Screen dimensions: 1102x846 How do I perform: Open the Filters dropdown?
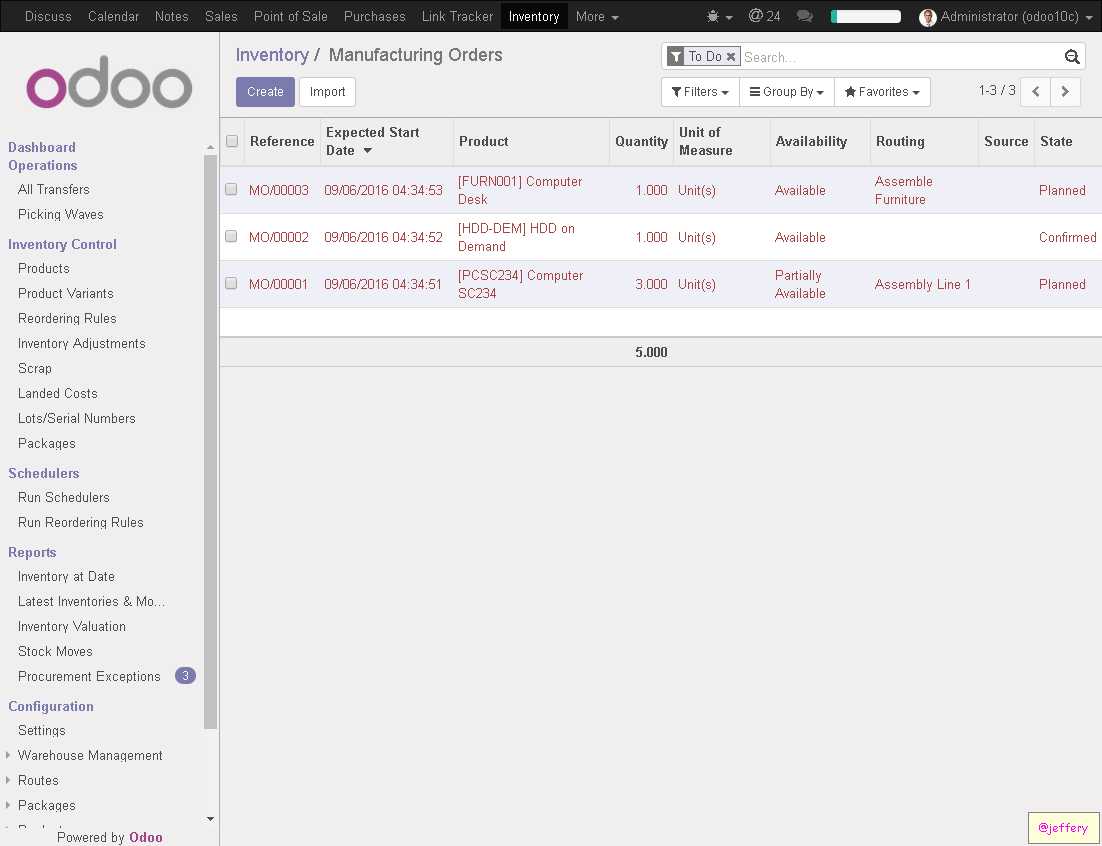pyautogui.click(x=700, y=92)
